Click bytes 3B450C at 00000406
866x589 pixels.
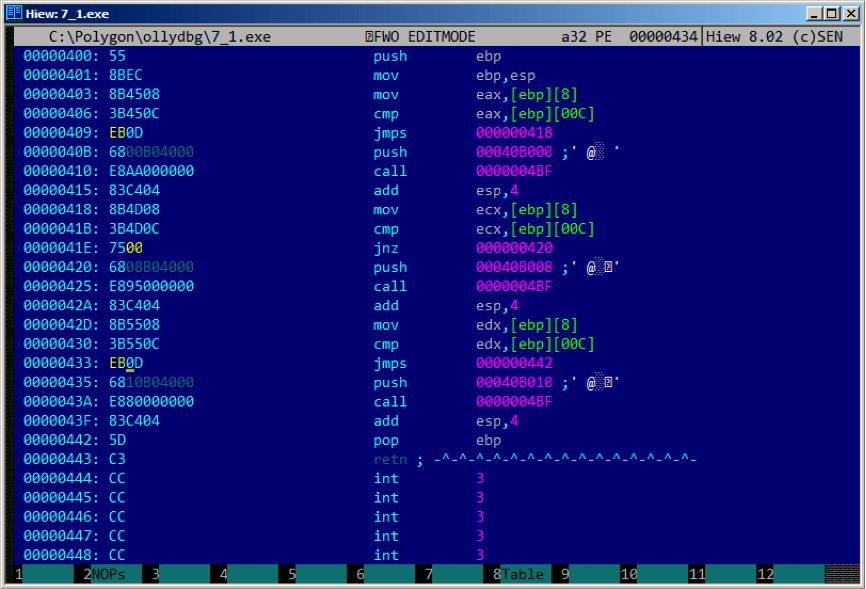tap(134, 113)
